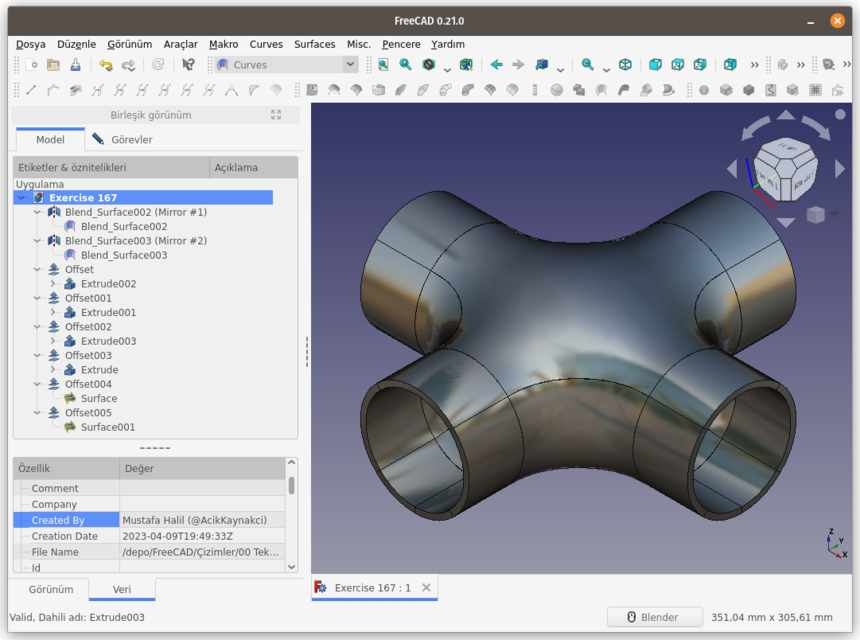Image resolution: width=860 pixels, height=640 pixels.
Task: Expand the Extrude002 tree item
Action: (x=53, y=284)
